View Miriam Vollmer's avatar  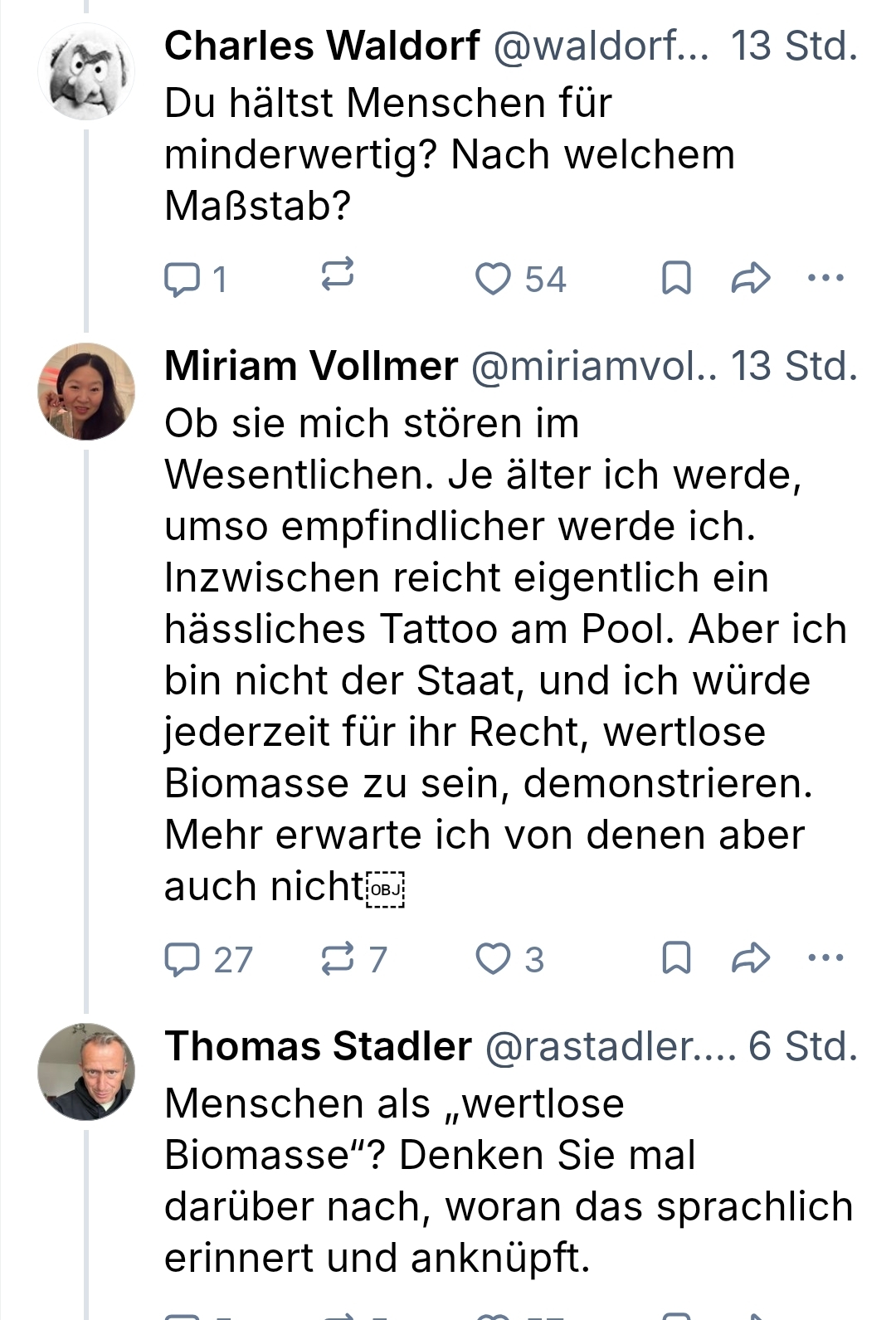pos(86,392)
